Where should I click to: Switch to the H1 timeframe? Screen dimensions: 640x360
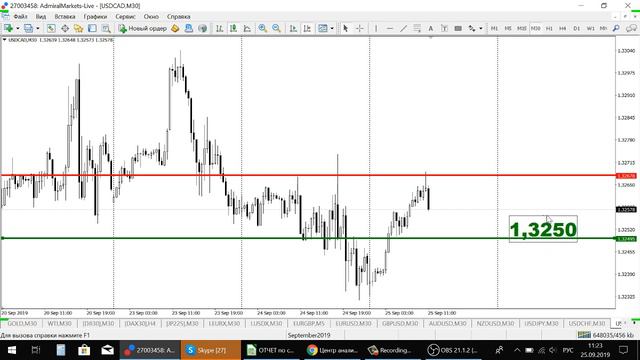[549, 28]
